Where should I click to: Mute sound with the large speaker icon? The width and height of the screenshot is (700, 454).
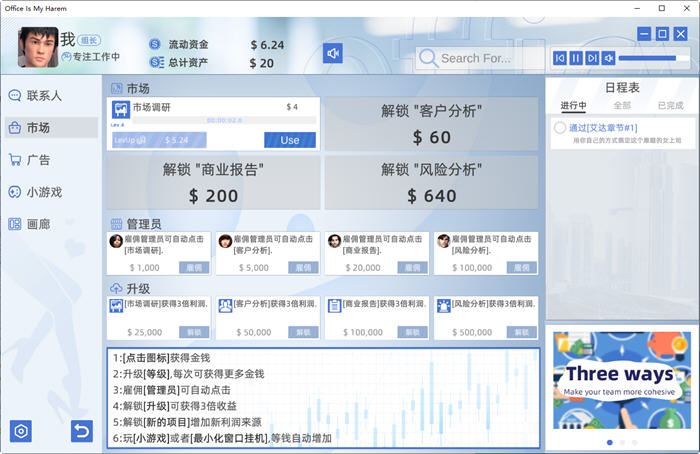coord(333,53)
